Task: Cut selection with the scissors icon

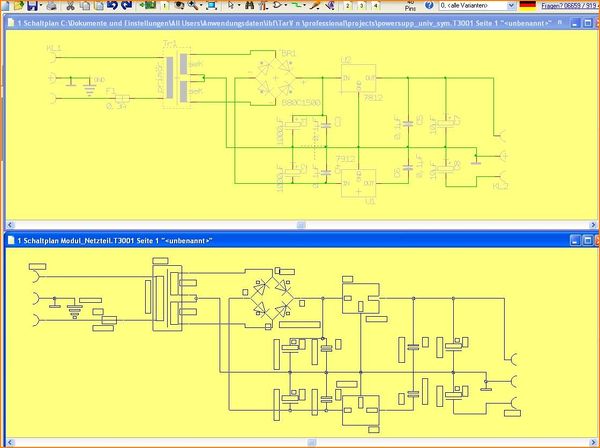Action: pos(70,6)
